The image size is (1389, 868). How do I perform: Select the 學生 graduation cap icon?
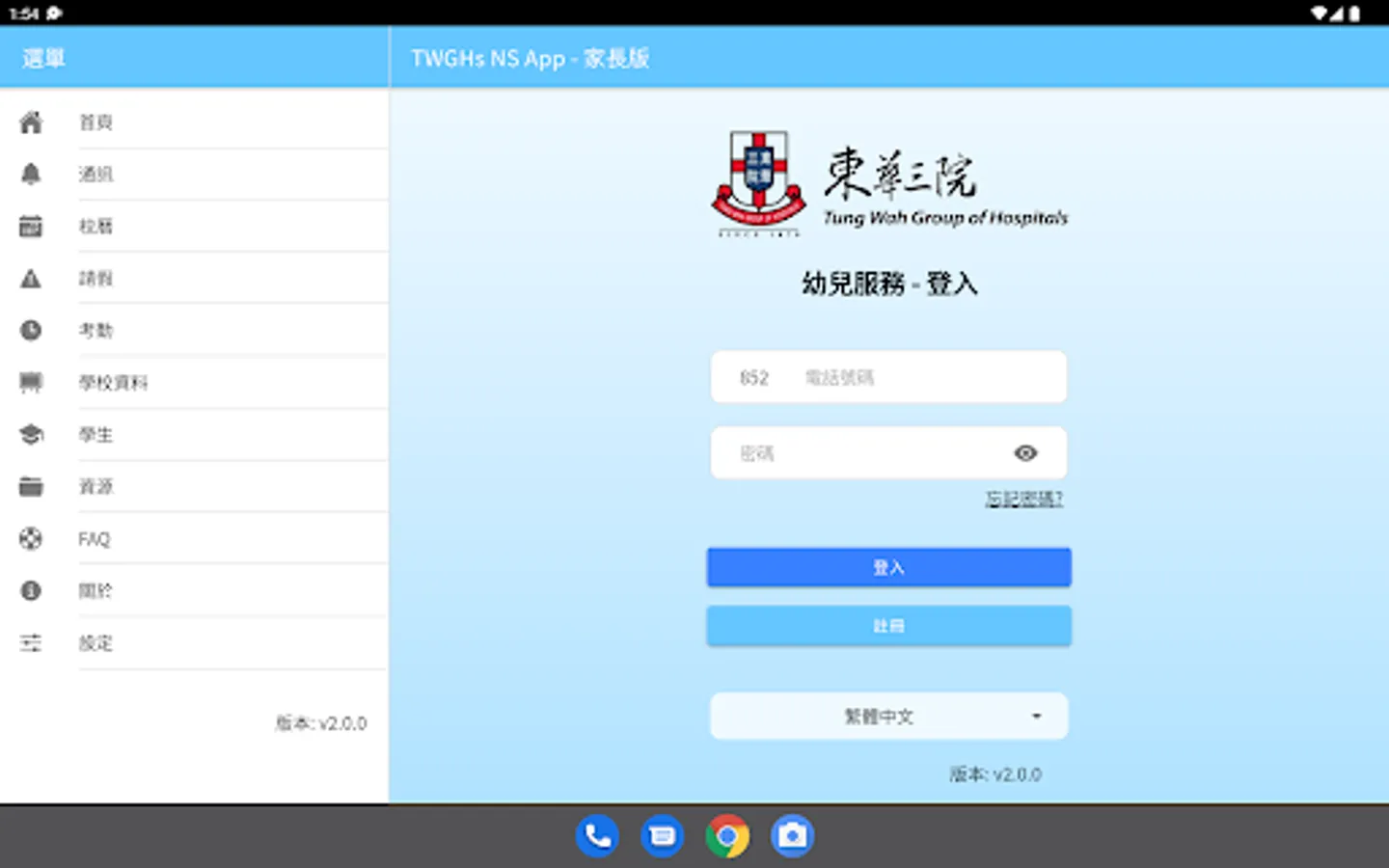tap(31, 435)
